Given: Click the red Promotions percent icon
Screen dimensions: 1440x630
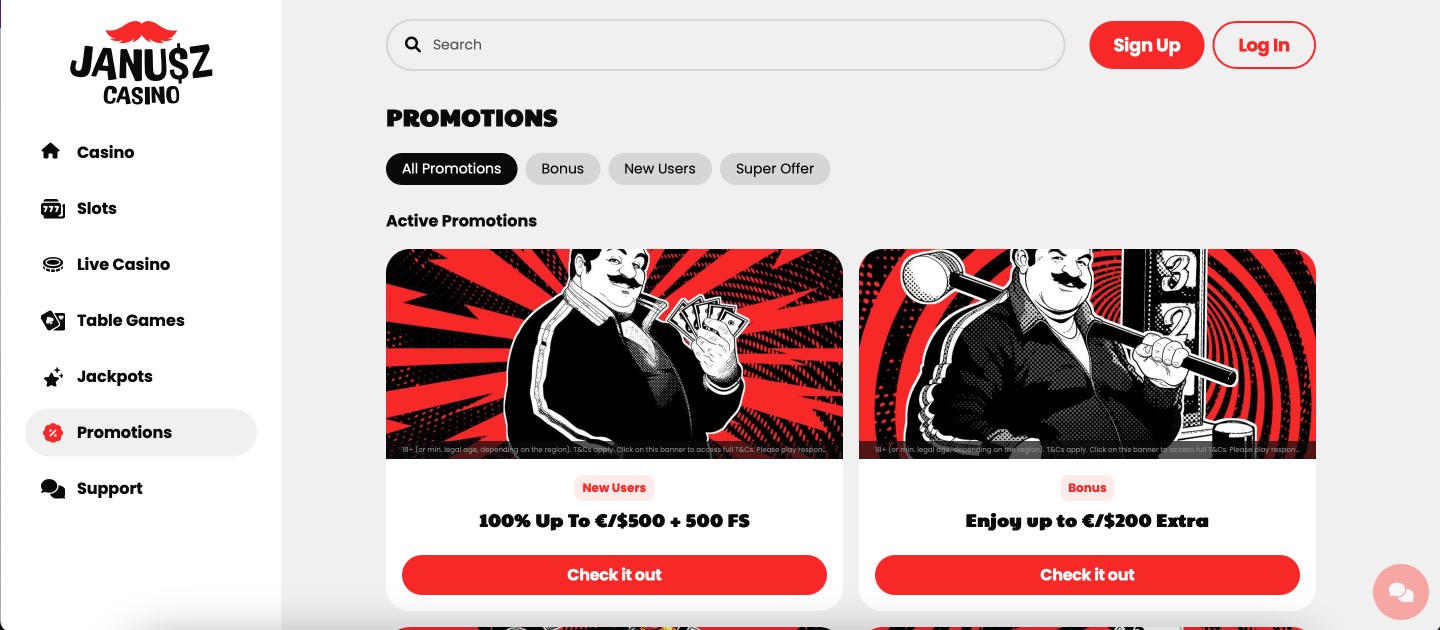Looking at the screenshot, I should [52, 433].
